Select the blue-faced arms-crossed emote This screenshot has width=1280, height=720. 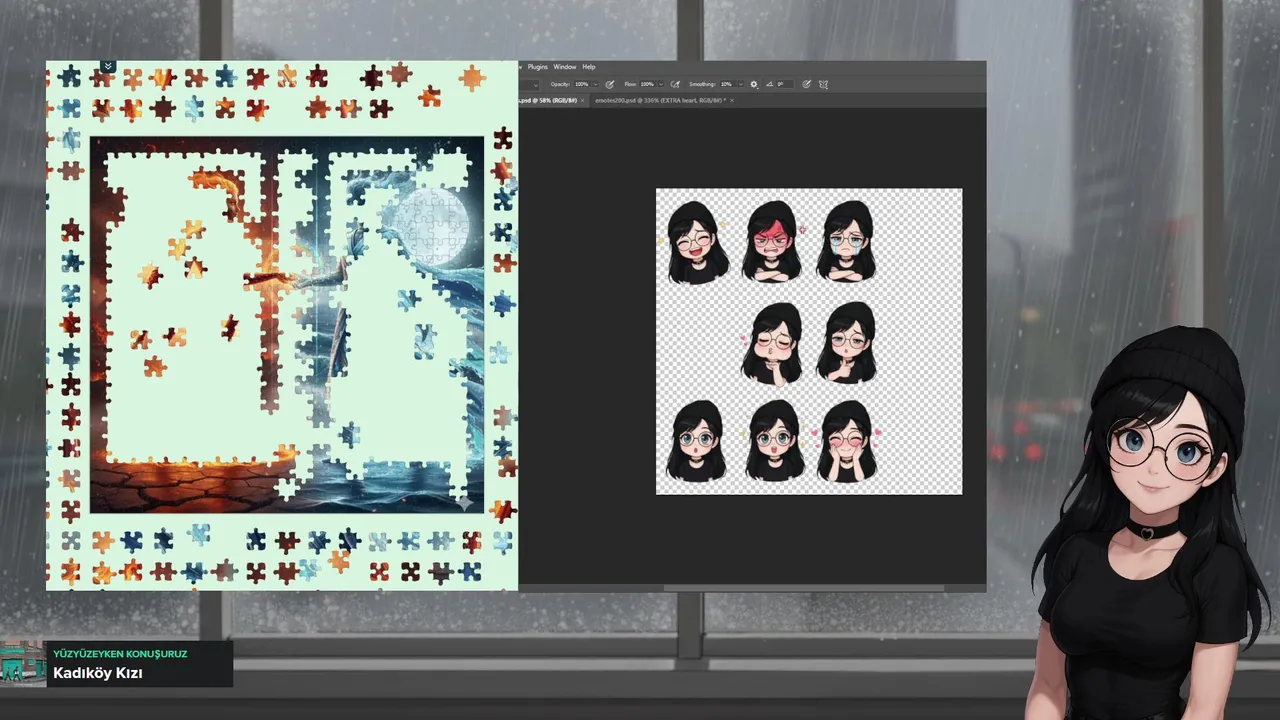[x=846, y=241]
